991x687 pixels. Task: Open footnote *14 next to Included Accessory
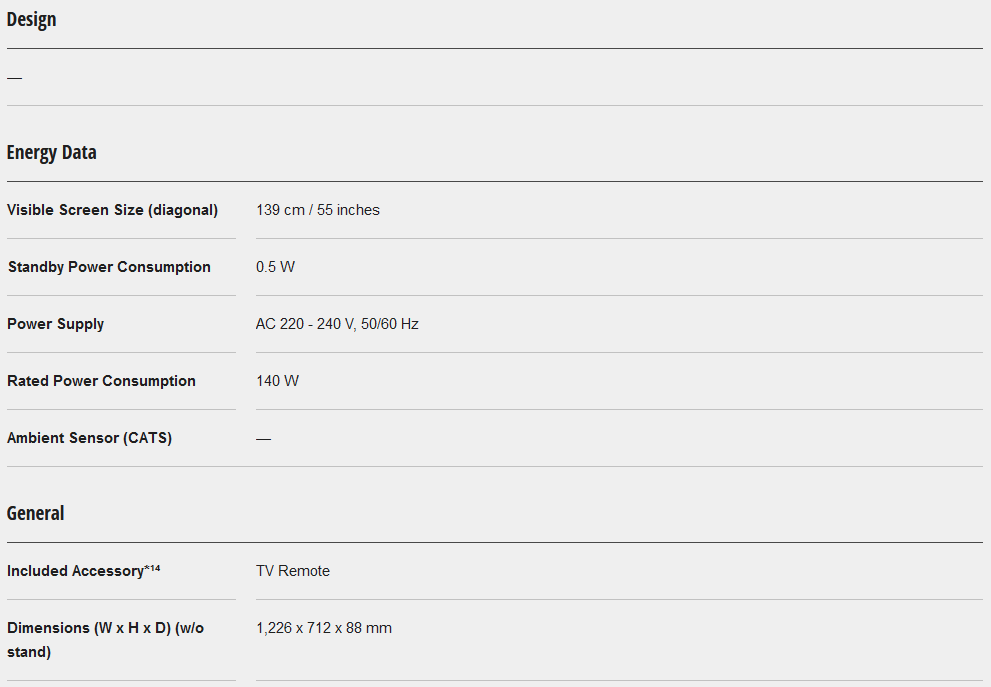tap(152, 568)
